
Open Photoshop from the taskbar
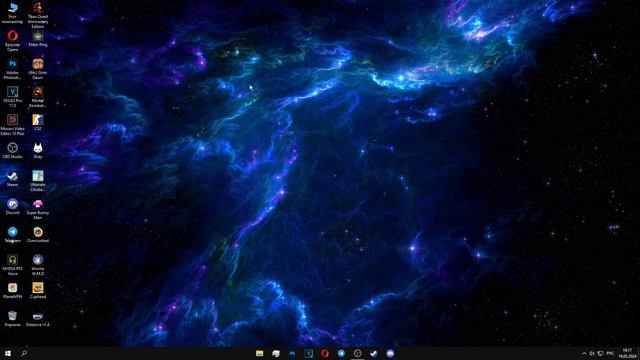292,353
